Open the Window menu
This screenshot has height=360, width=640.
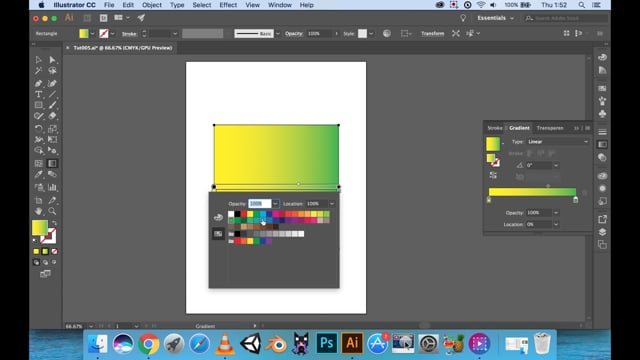point(280,5)
